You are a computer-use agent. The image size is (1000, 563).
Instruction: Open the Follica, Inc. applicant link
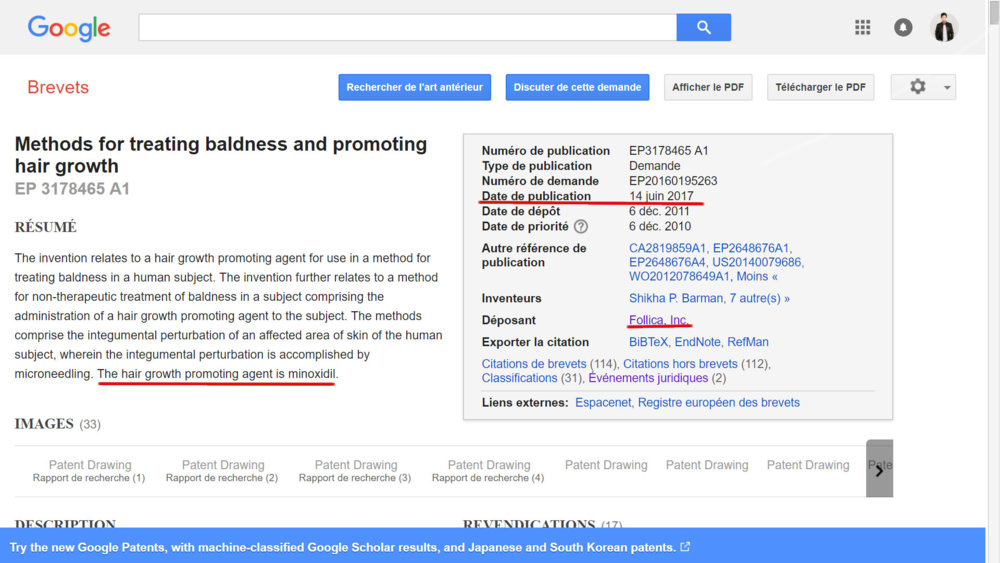tap(658, 320)
